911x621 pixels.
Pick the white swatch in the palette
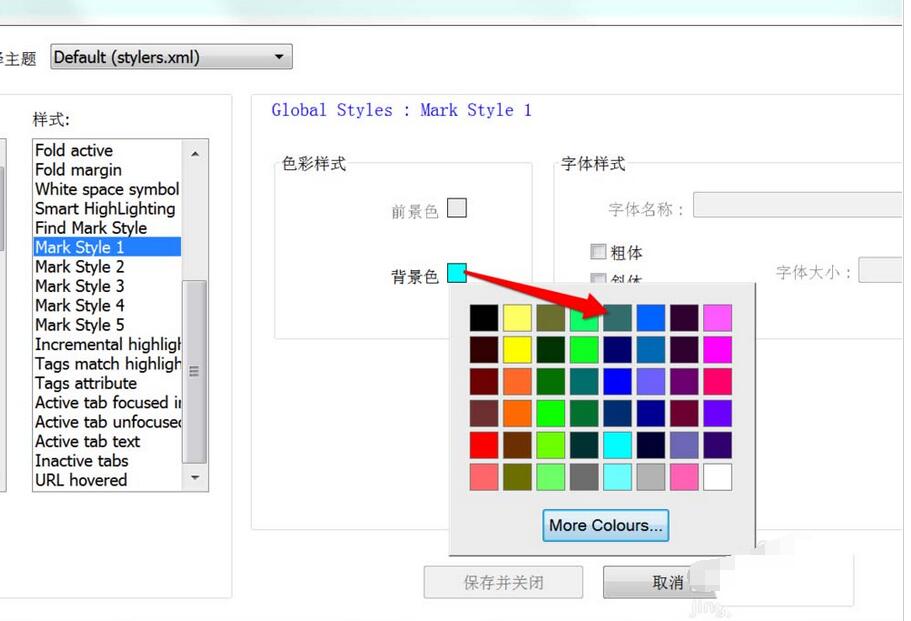pos(717,477)
